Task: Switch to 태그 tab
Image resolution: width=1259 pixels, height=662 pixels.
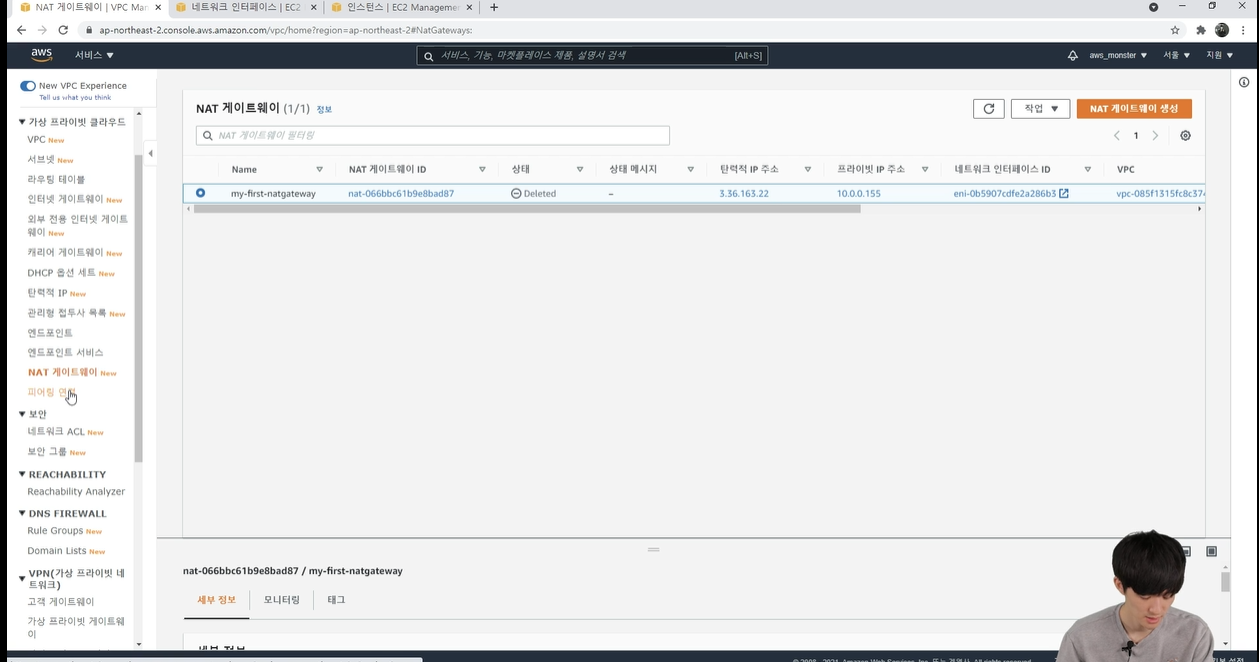Action: click(x=336, y=600)
